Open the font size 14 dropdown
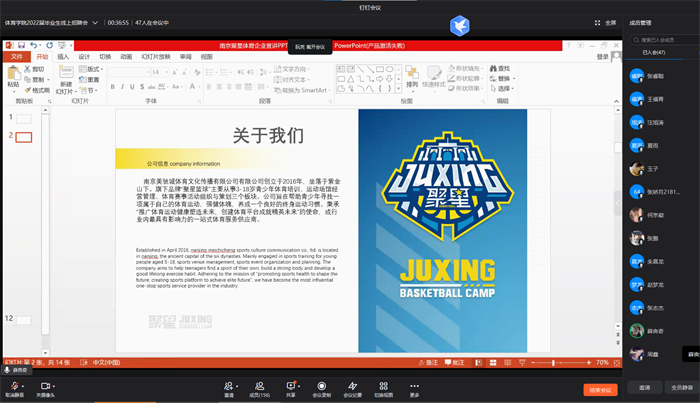This screenshot has width=700, height=403. point(167,72)
